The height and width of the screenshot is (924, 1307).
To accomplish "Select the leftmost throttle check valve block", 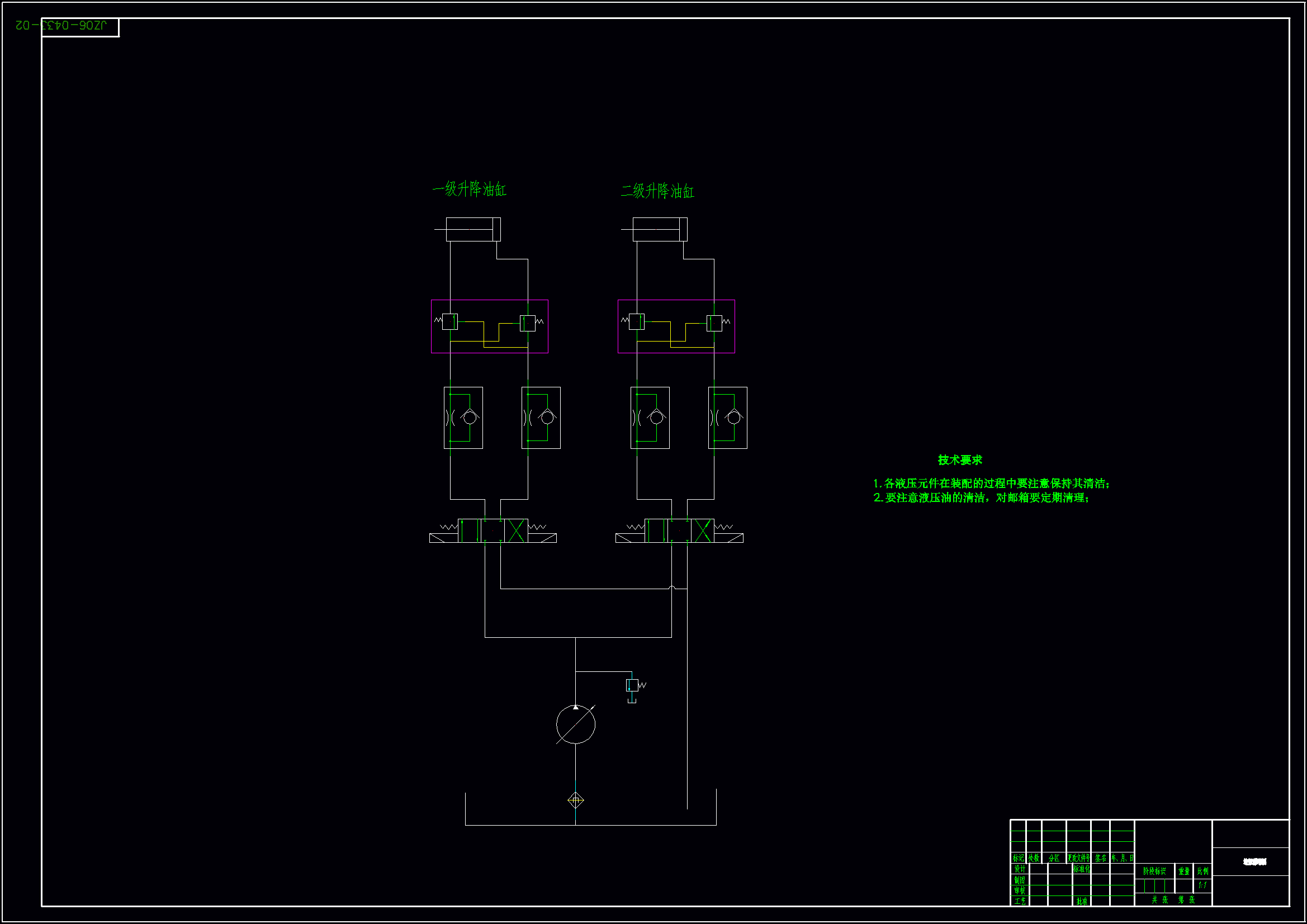I will [x=463, y=418].
